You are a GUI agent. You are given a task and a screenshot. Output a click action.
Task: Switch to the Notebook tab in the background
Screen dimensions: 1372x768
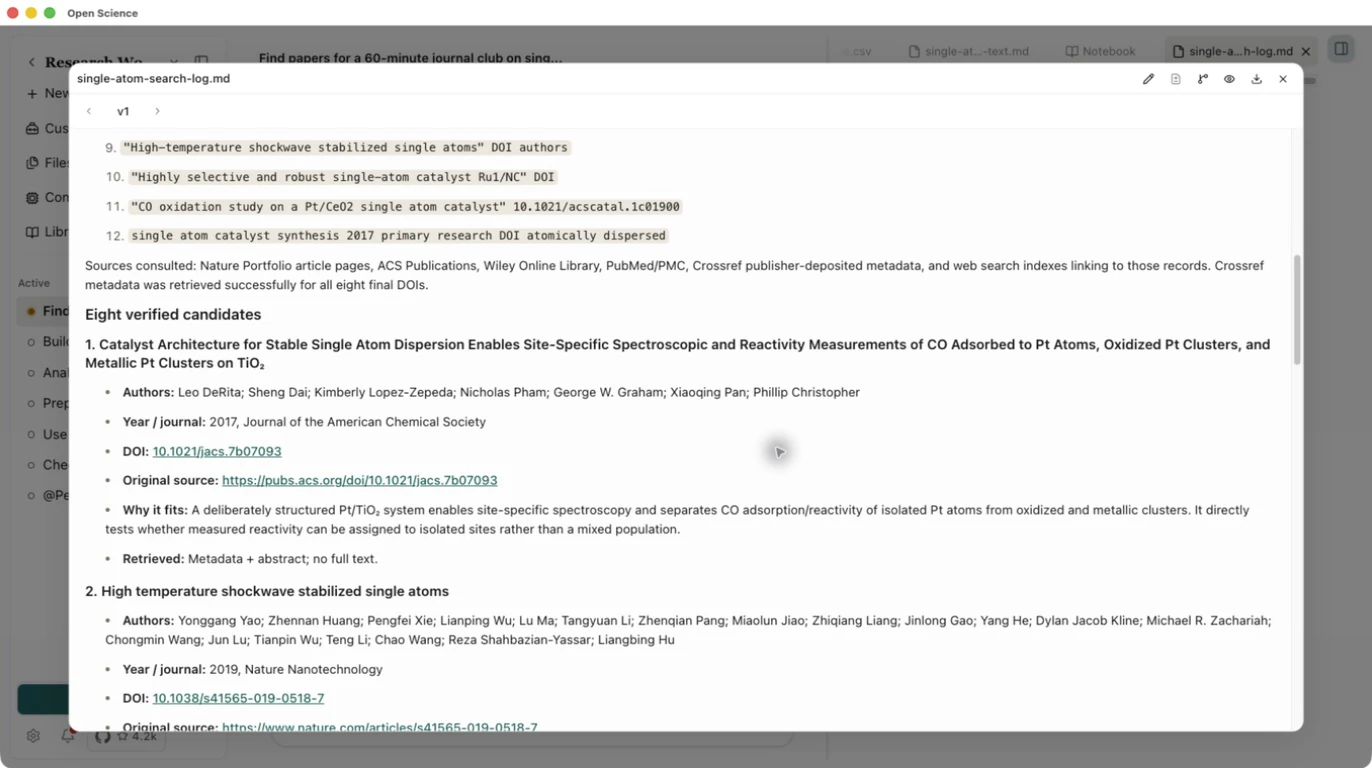pyautogui.click(x=1100, y=51)
